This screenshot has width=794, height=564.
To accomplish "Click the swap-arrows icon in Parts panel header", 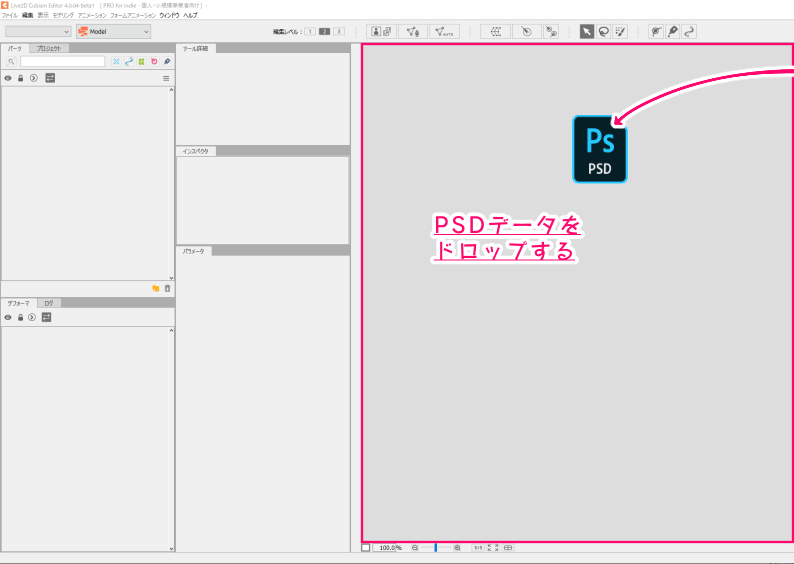I will [x=50, y=78].
